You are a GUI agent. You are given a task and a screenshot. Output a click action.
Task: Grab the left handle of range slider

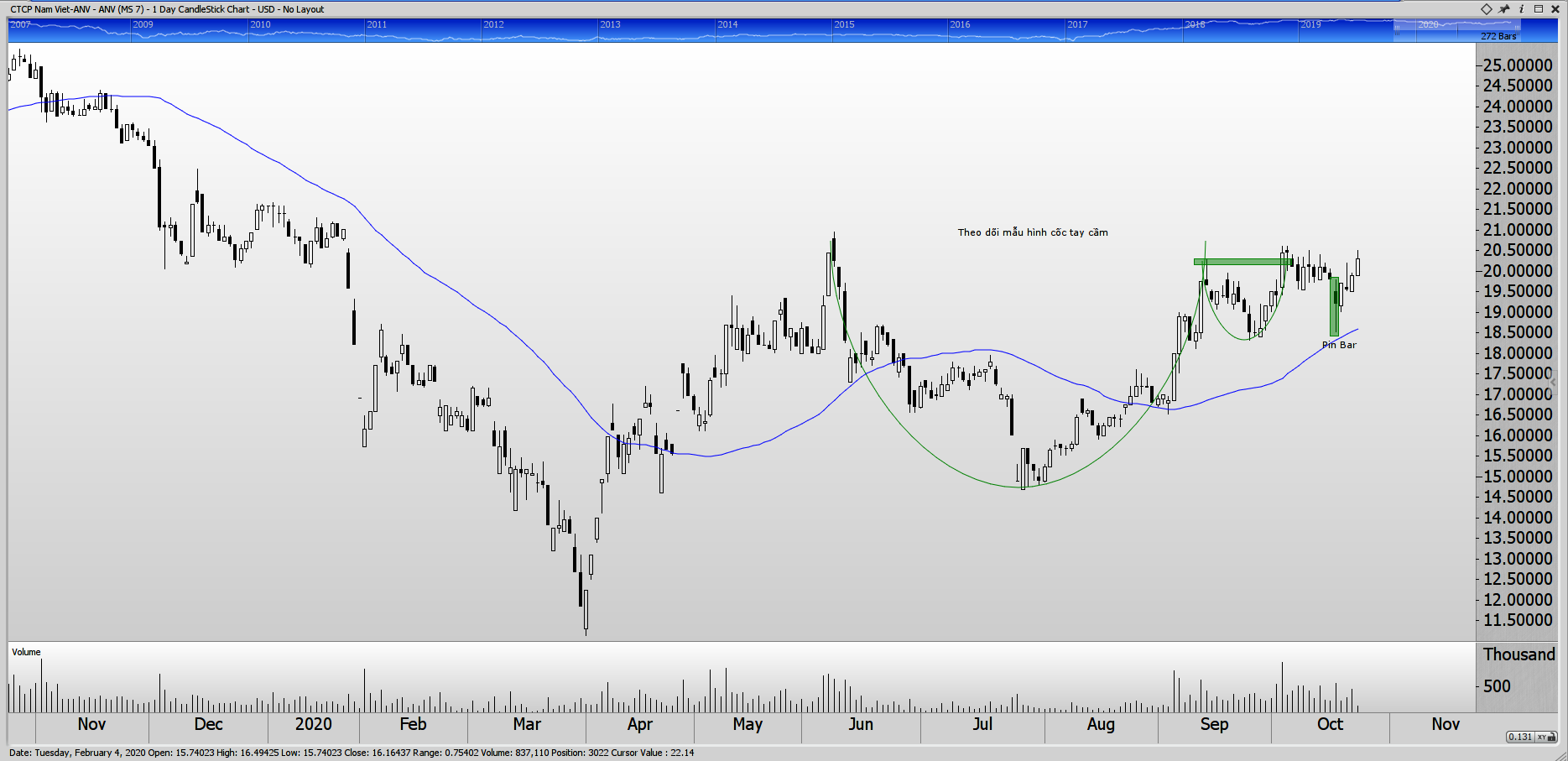click(1397, 30)
